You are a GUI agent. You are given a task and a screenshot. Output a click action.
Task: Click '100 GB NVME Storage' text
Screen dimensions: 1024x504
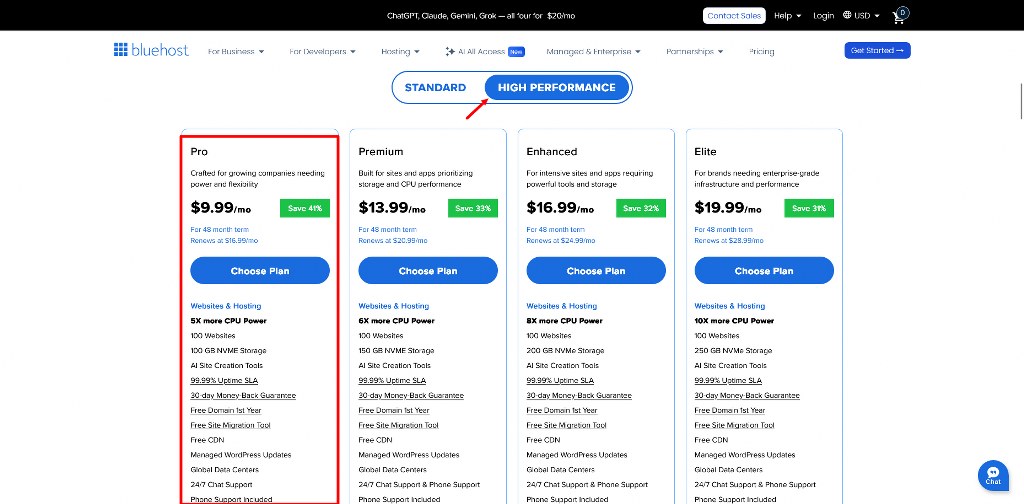pos(229,351)
